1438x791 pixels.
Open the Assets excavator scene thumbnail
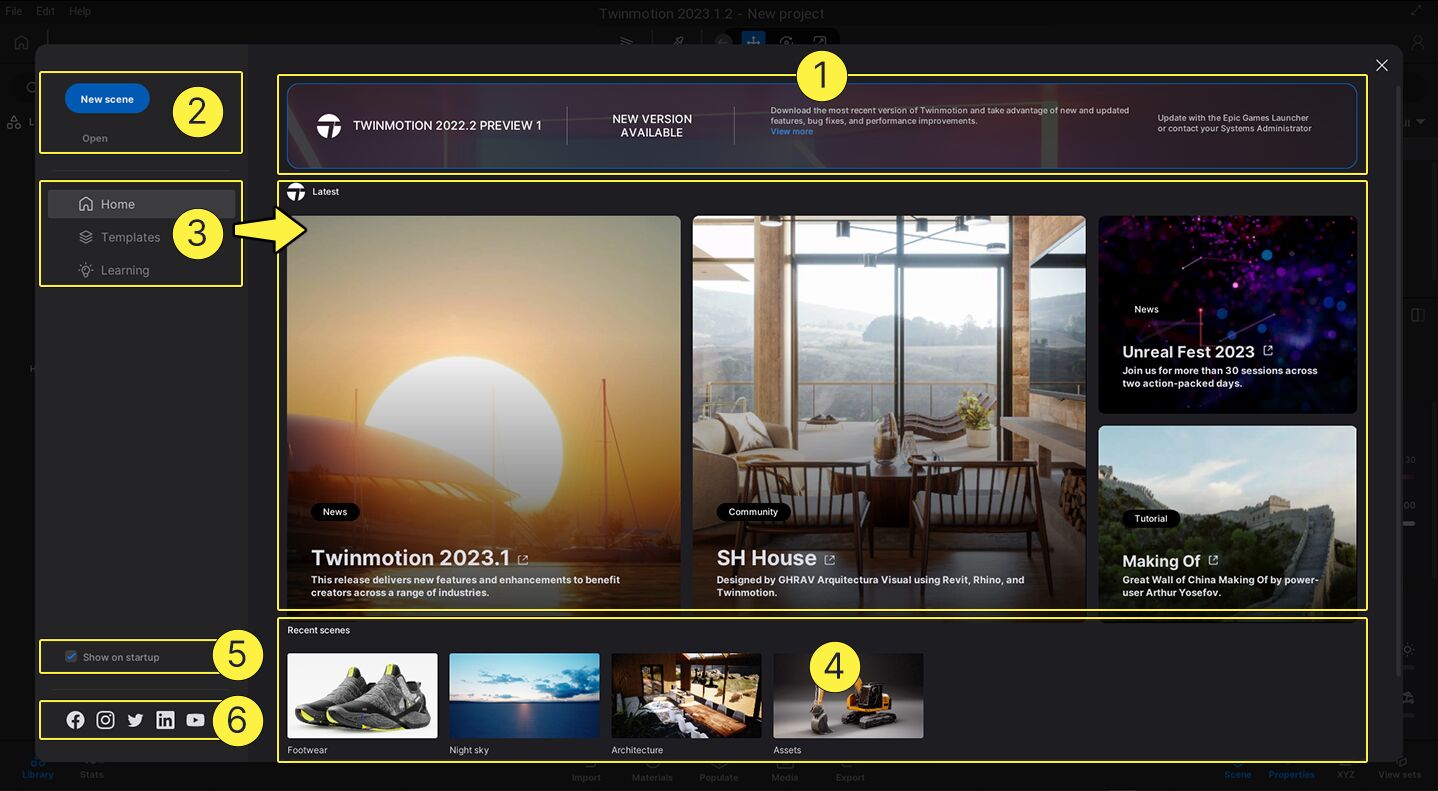(x=848, y=696)
